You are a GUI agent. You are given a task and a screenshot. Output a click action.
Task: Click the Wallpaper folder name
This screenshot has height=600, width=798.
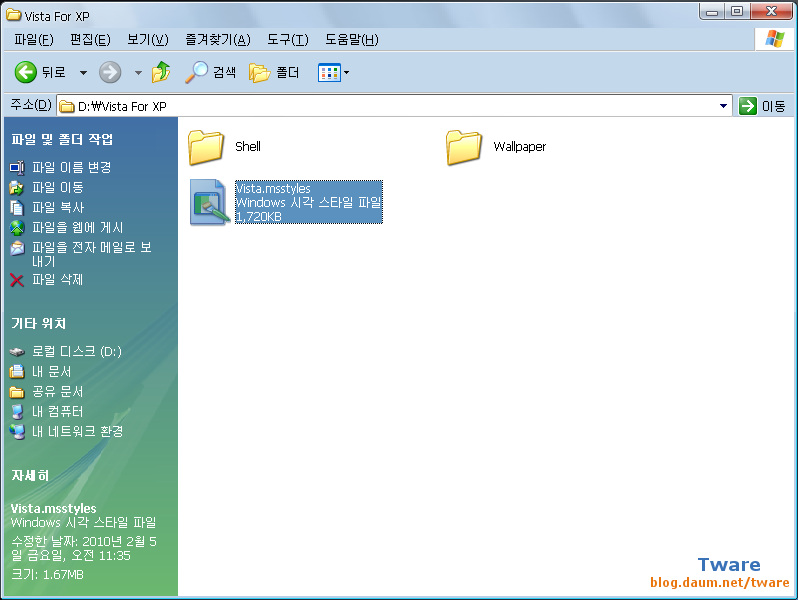pos(520,147)
